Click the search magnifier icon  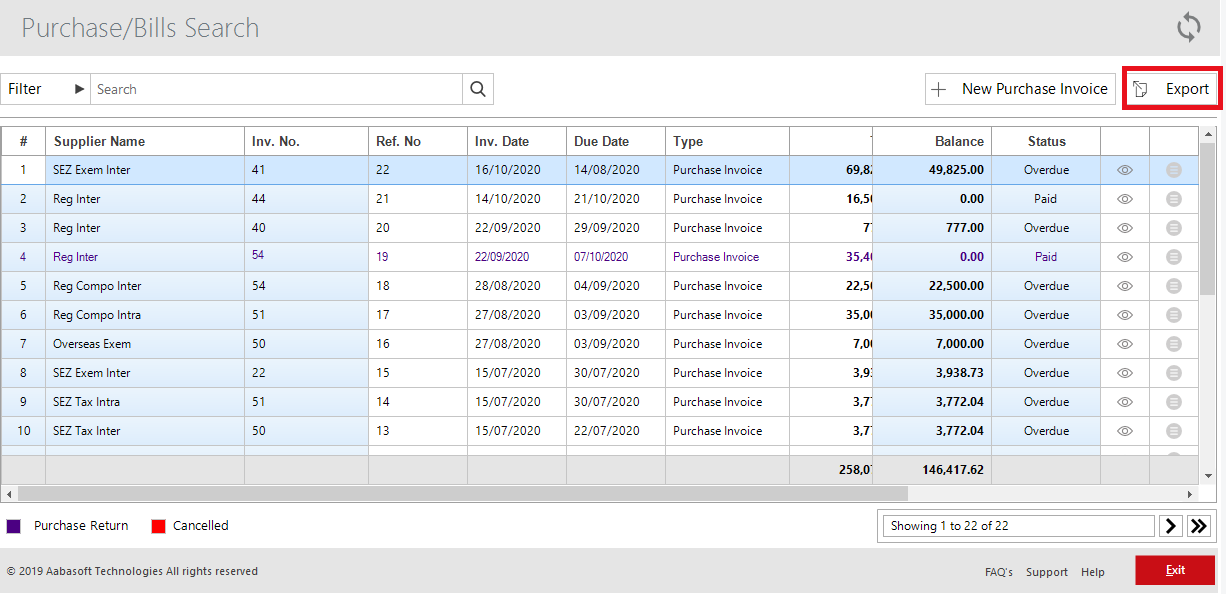click(x=477, y=88)
